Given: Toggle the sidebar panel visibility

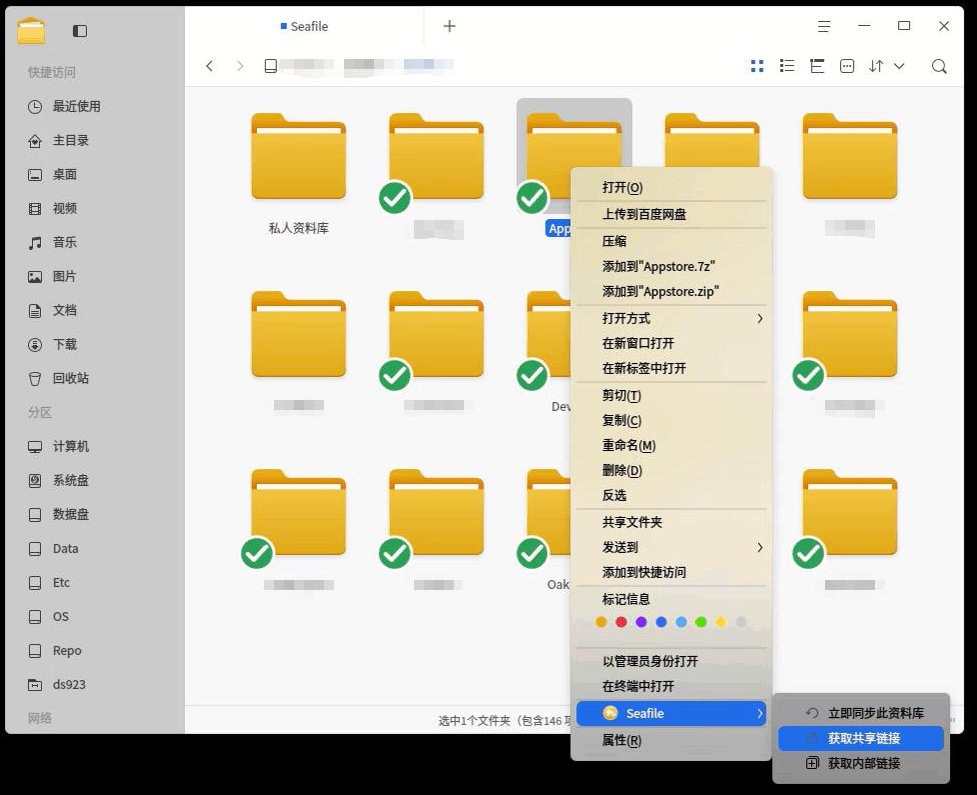Looking at the screenshot, I should 80,31.
